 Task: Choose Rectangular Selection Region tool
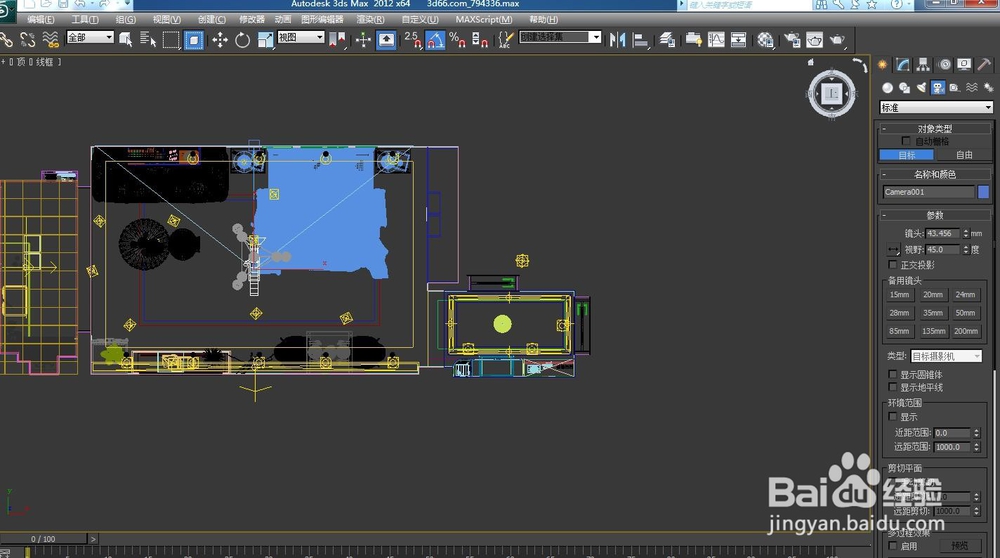coord(170,40)
